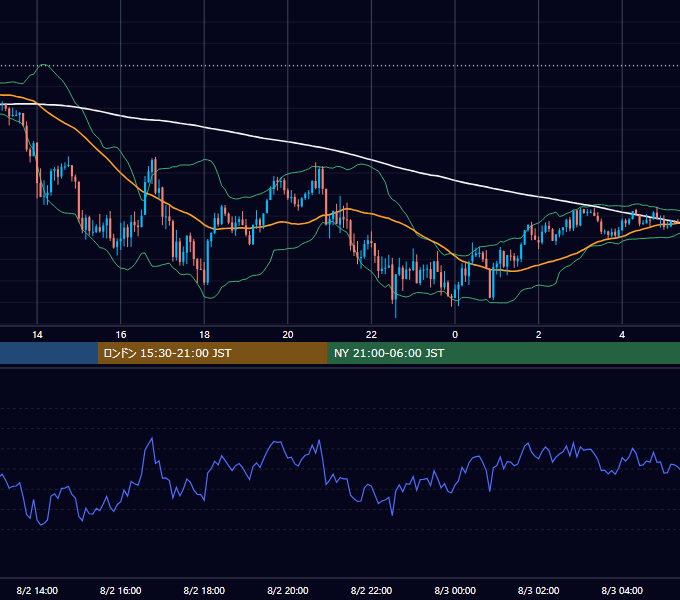The height and width of the screenshot is (600, 680).
Task: Click the 4 hour axis label
Action: [x=622, y=335]
